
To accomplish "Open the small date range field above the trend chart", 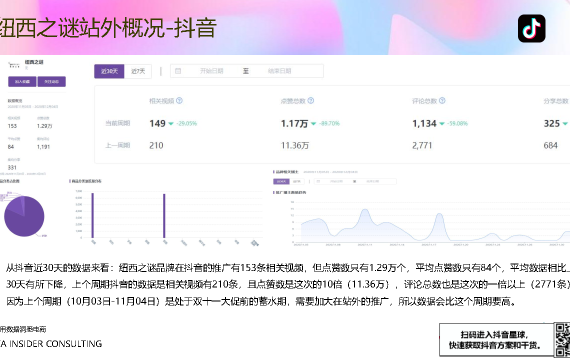I will pos(355,181).
